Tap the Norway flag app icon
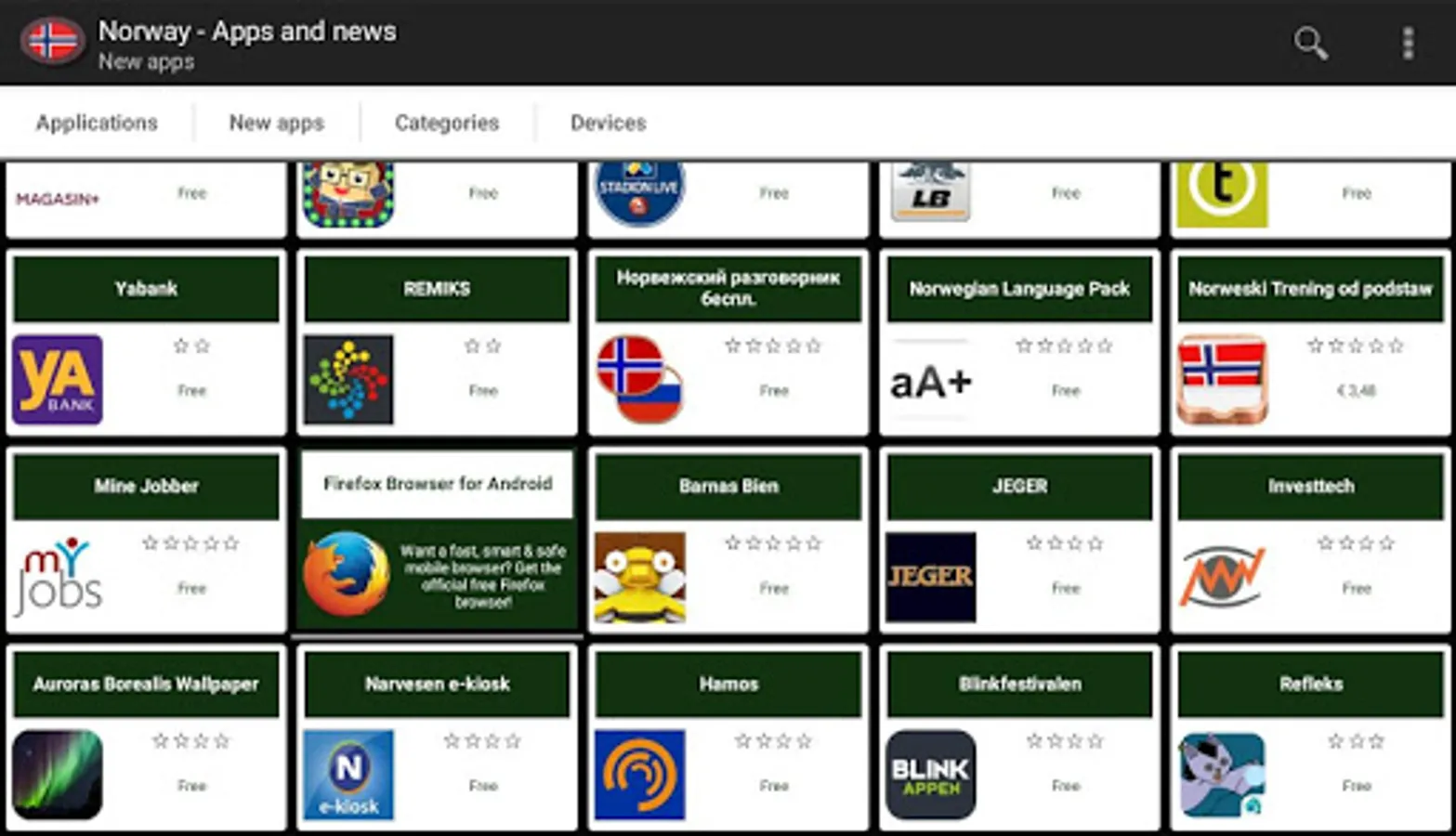Viewport: 1456px width, 836px height. click(x=53, y=42)
